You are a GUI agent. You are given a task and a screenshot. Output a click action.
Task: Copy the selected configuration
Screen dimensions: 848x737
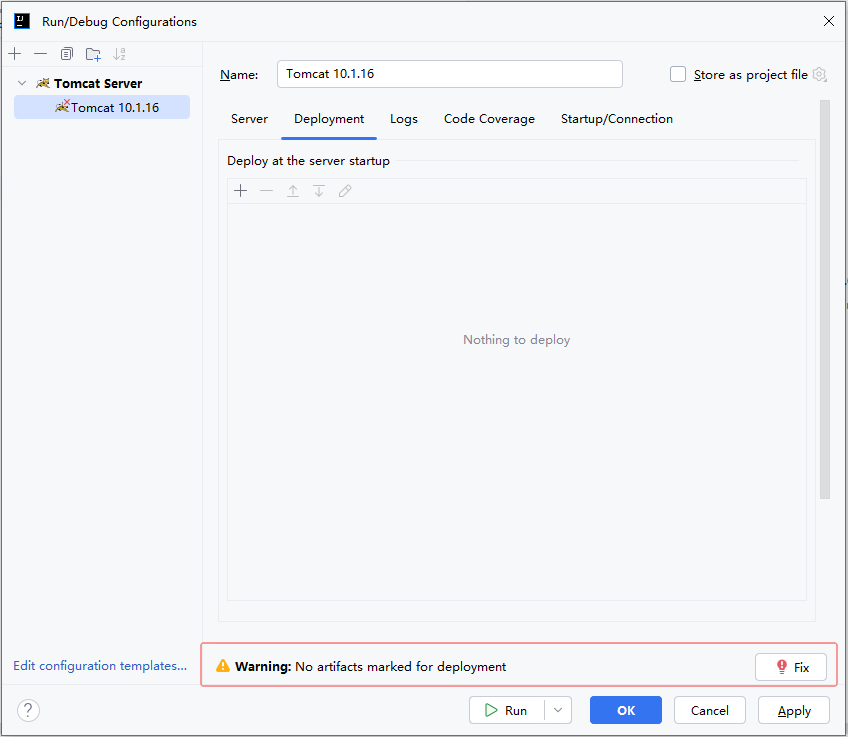click(67, 54)
